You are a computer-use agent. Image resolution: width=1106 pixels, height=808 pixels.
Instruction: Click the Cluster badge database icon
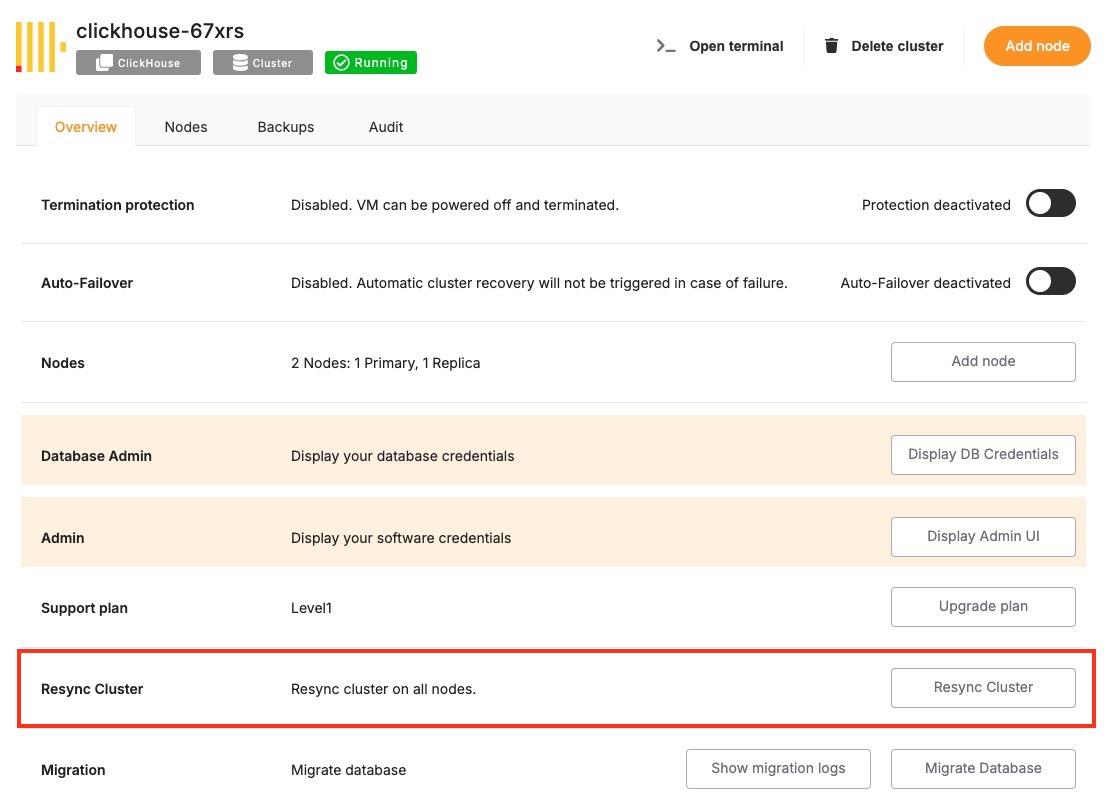coord(240,63)
